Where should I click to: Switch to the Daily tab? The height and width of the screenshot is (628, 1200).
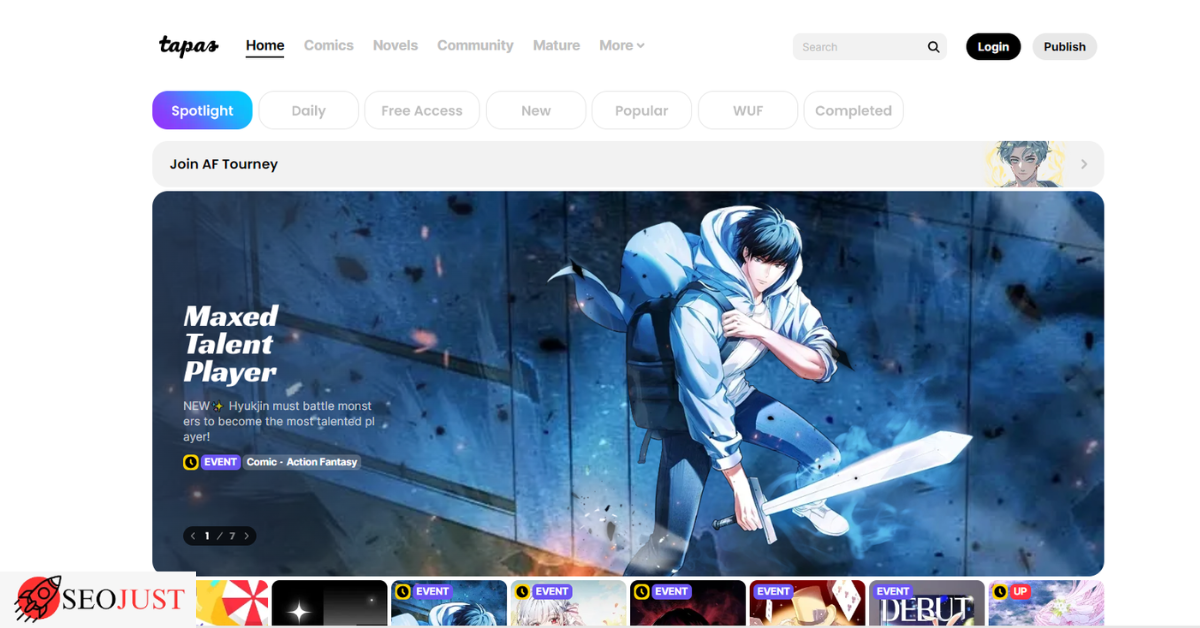[308, 110]
